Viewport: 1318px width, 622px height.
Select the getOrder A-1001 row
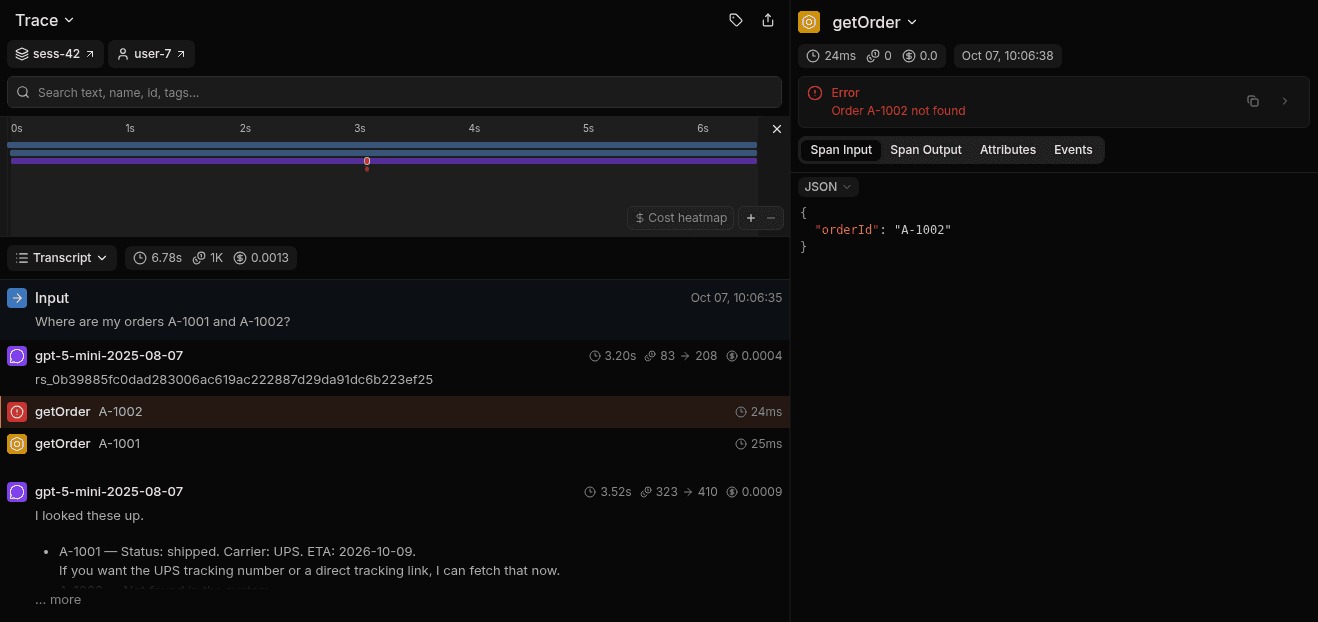395,444
